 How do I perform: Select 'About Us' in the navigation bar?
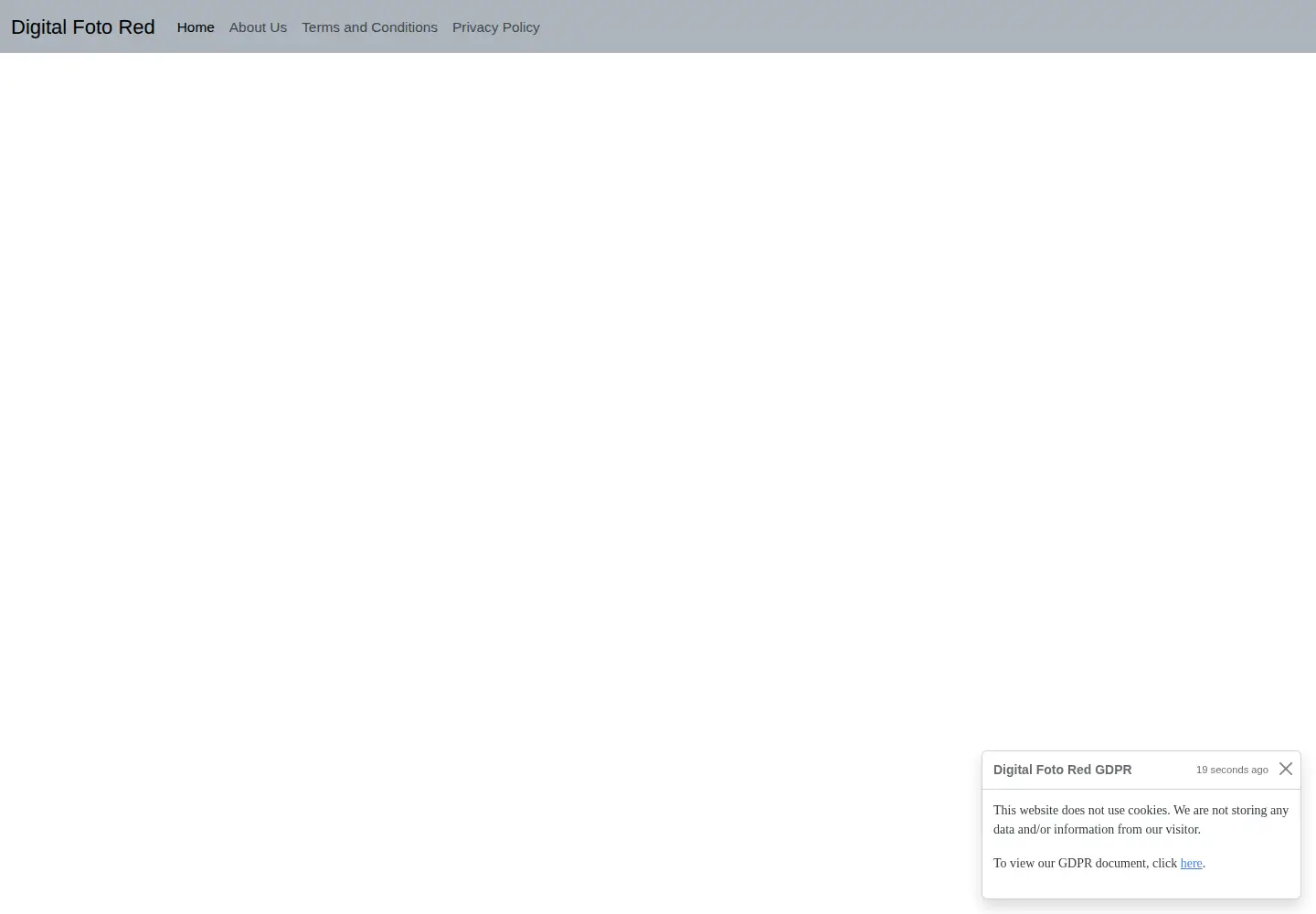click(258, 27)
